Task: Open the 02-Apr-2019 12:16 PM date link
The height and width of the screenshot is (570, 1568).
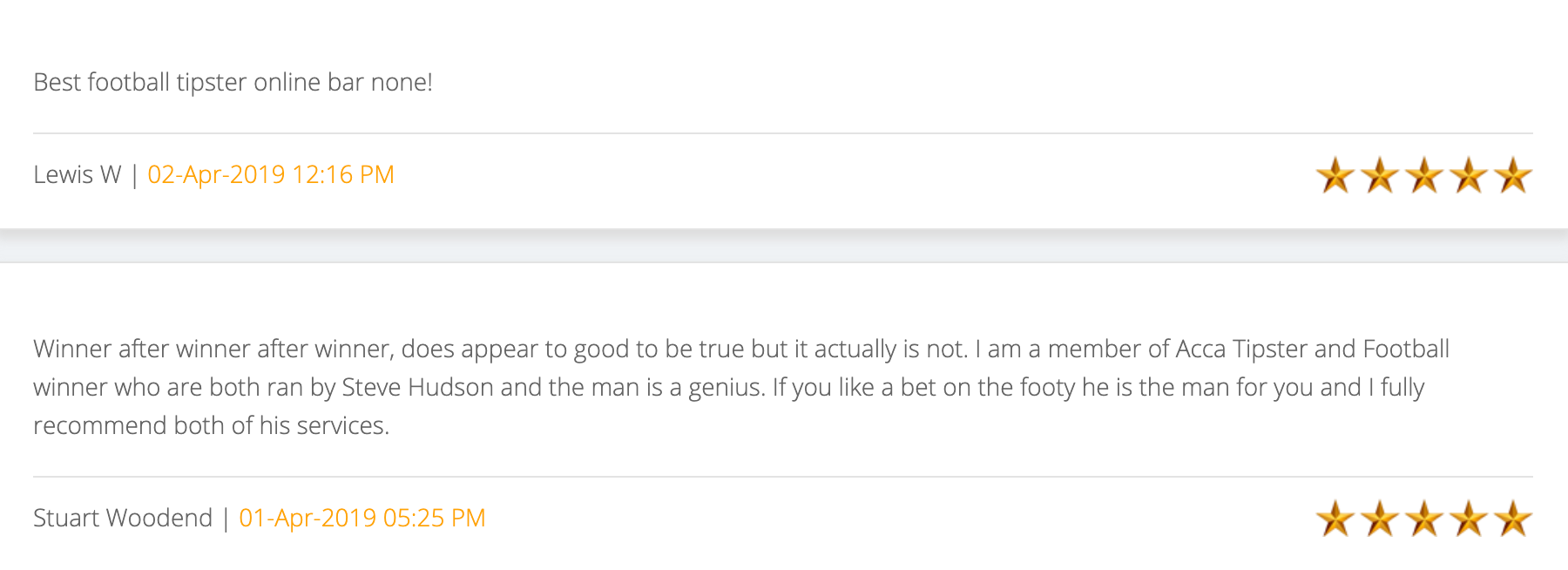Action: pyautogui.click(x=271, y=174)
